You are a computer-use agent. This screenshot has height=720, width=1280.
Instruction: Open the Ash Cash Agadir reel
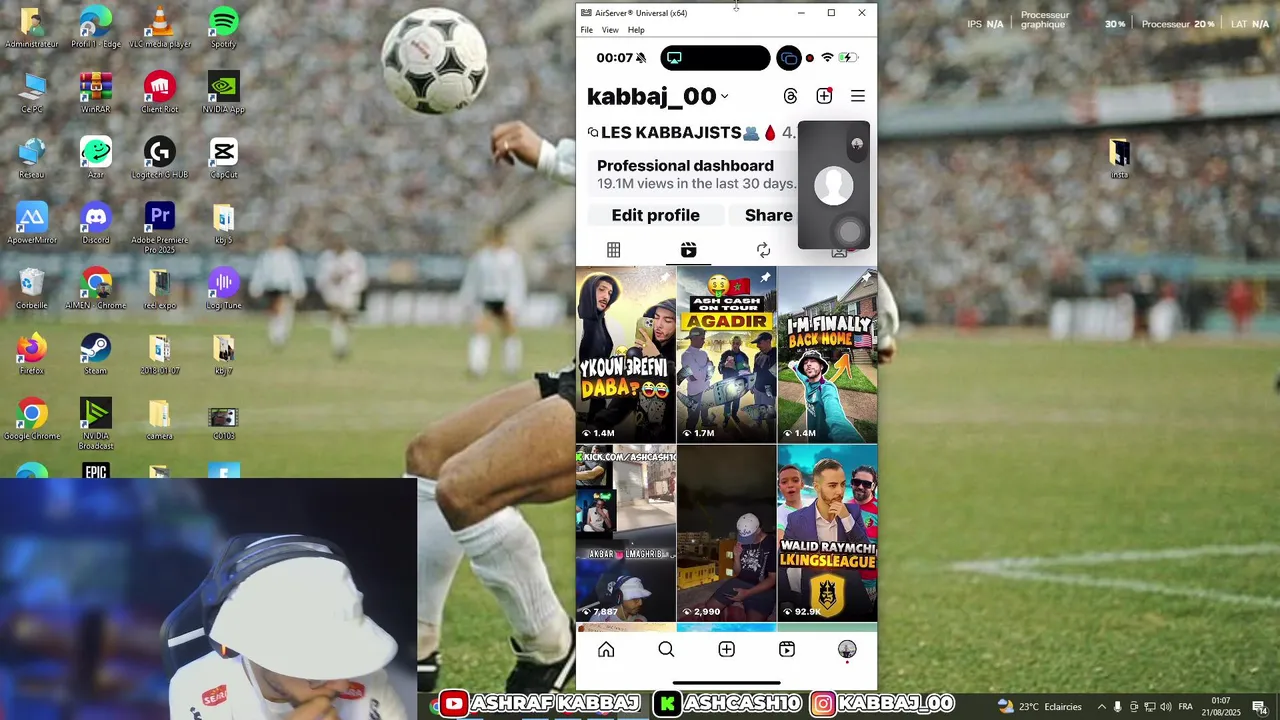point(727,354)
